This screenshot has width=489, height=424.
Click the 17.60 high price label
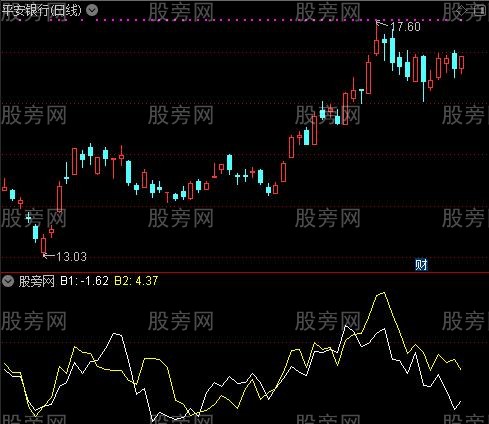(x=405, y=27)
